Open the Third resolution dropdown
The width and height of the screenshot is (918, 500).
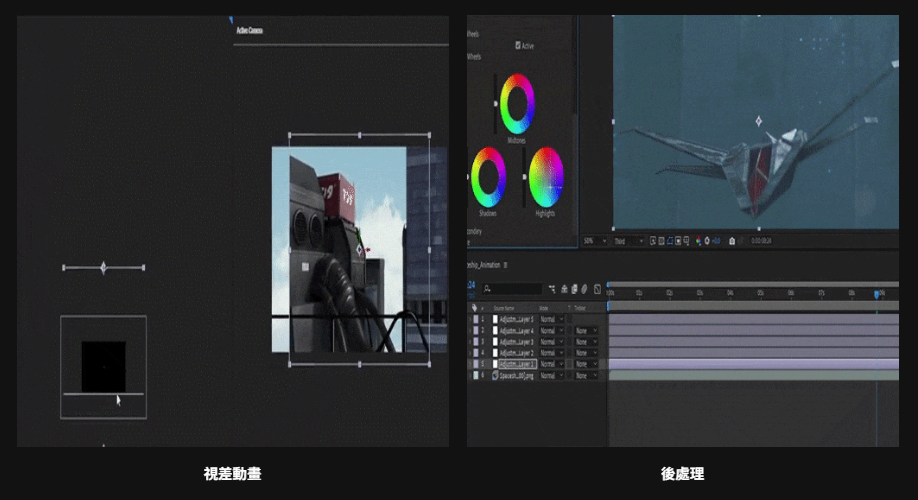pos(628,241)
